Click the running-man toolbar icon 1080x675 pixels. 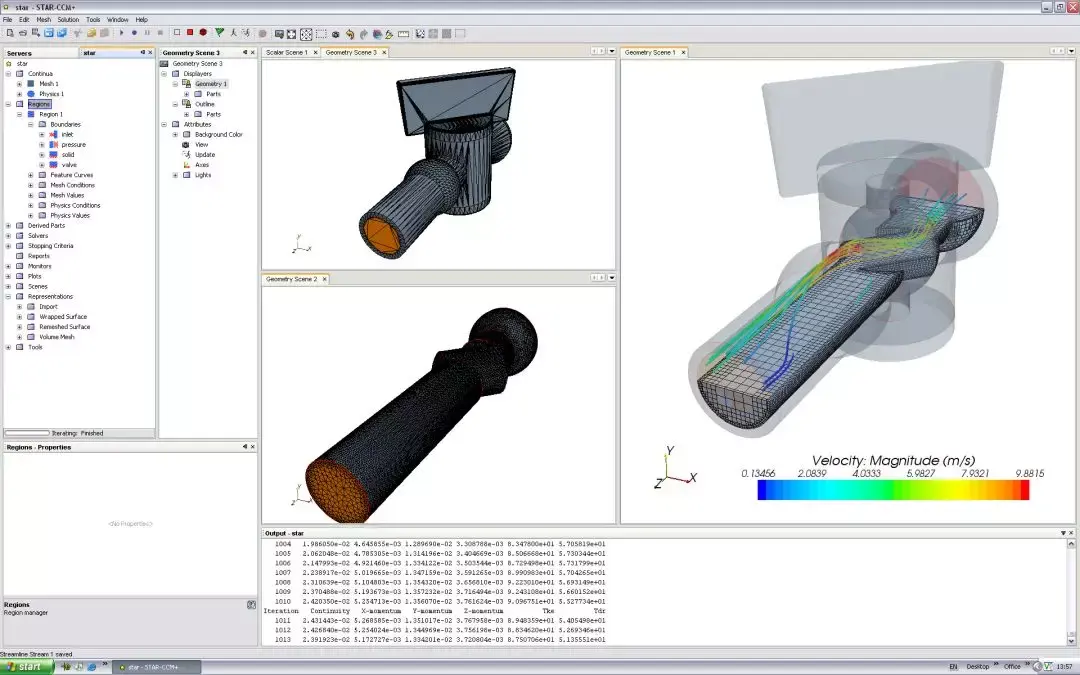coord(233,32)
